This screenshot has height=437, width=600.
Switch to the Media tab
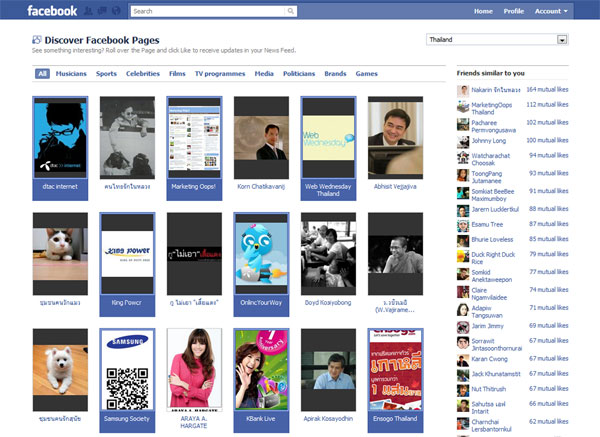pyautogui.click(x=264, y=73)
